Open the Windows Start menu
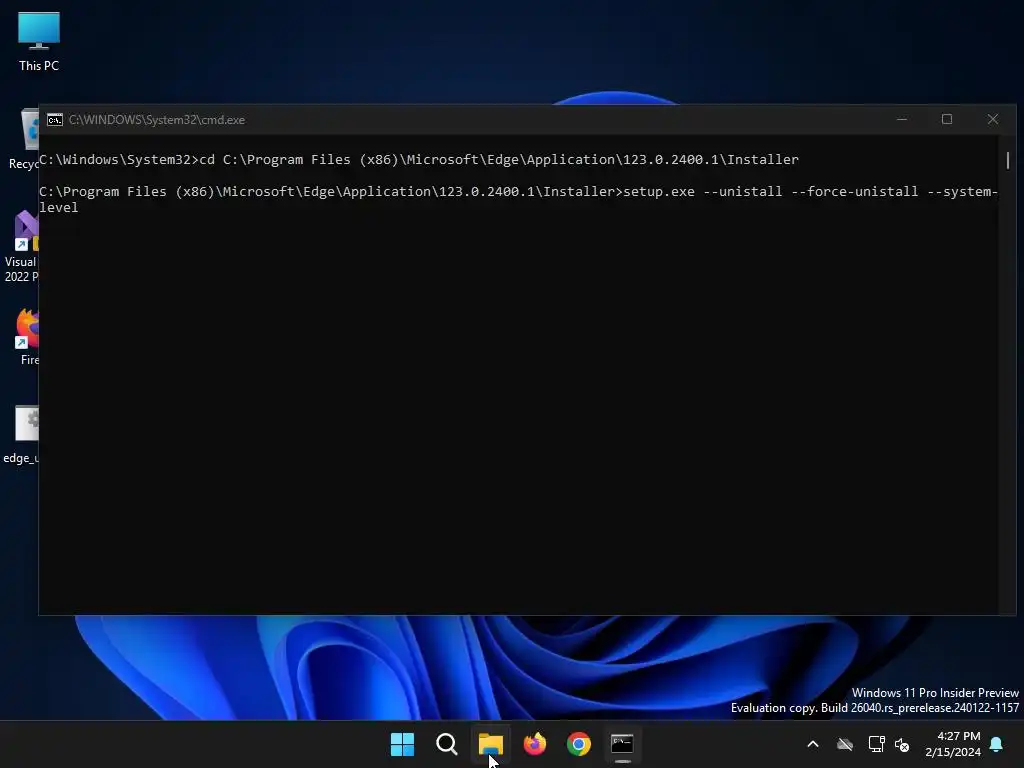Image resolution: width=1024 pixels, height=768 pixels. [x=402, y=744]
